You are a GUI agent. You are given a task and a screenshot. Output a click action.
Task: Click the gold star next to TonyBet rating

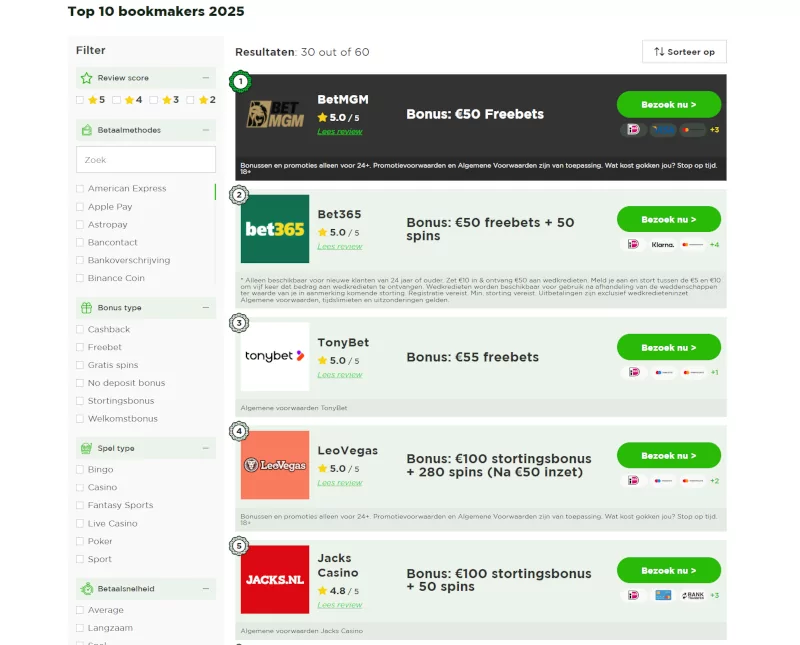tap(322, 360)
